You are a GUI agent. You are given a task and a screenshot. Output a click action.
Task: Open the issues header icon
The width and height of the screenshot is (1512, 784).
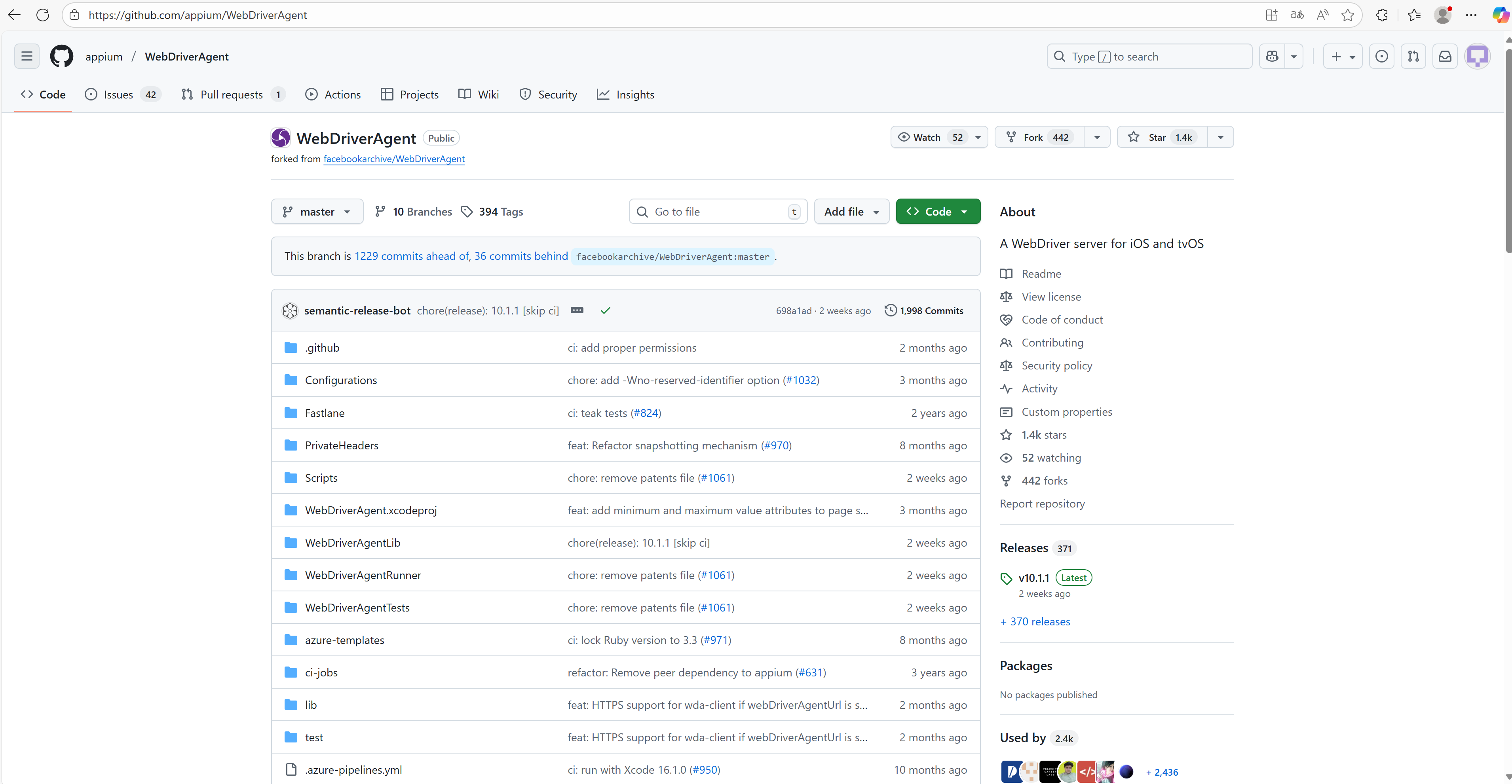(1381, 56)
